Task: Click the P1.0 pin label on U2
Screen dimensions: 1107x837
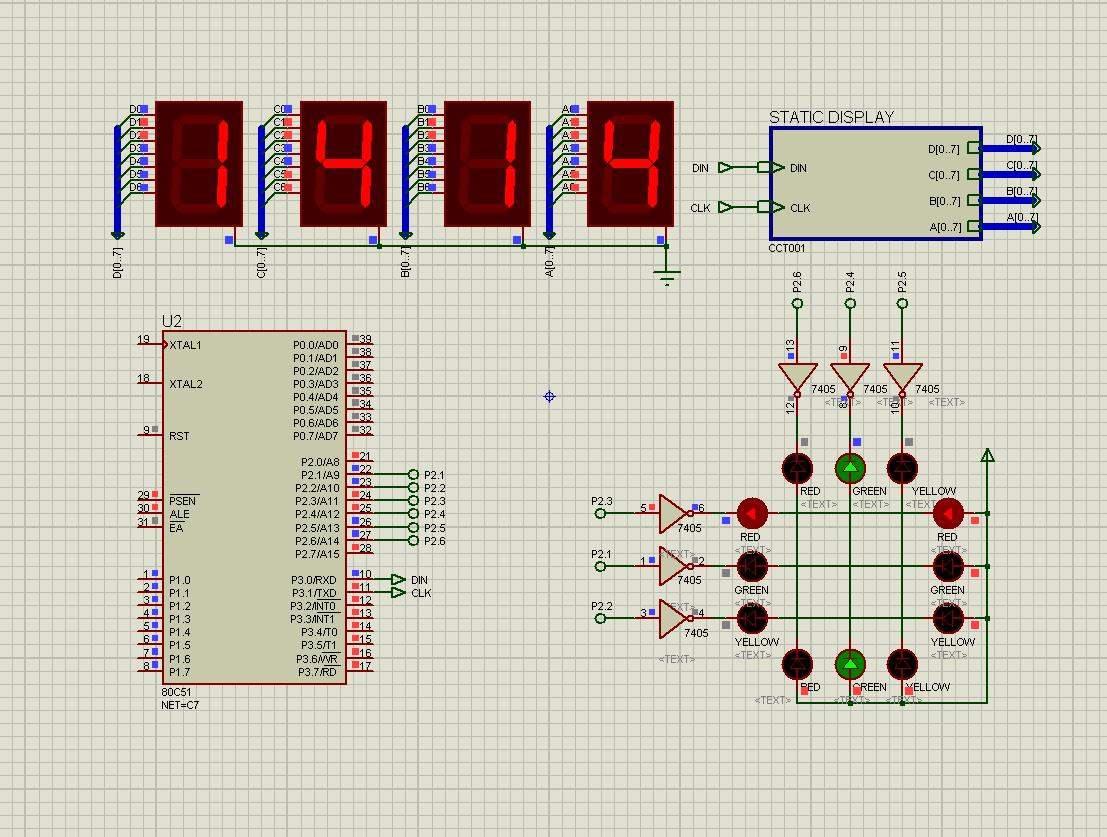Action: click(x=179, y=580)
